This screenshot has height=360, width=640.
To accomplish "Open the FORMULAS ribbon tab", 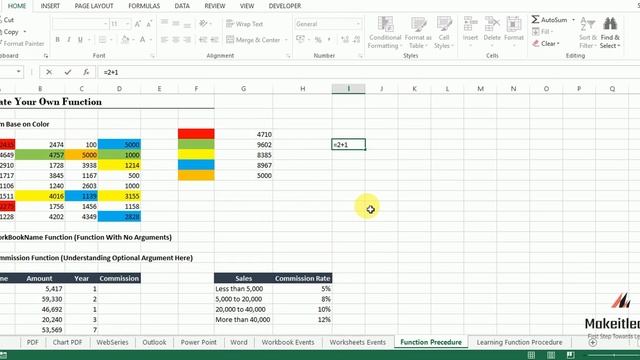I will point(144,6).
